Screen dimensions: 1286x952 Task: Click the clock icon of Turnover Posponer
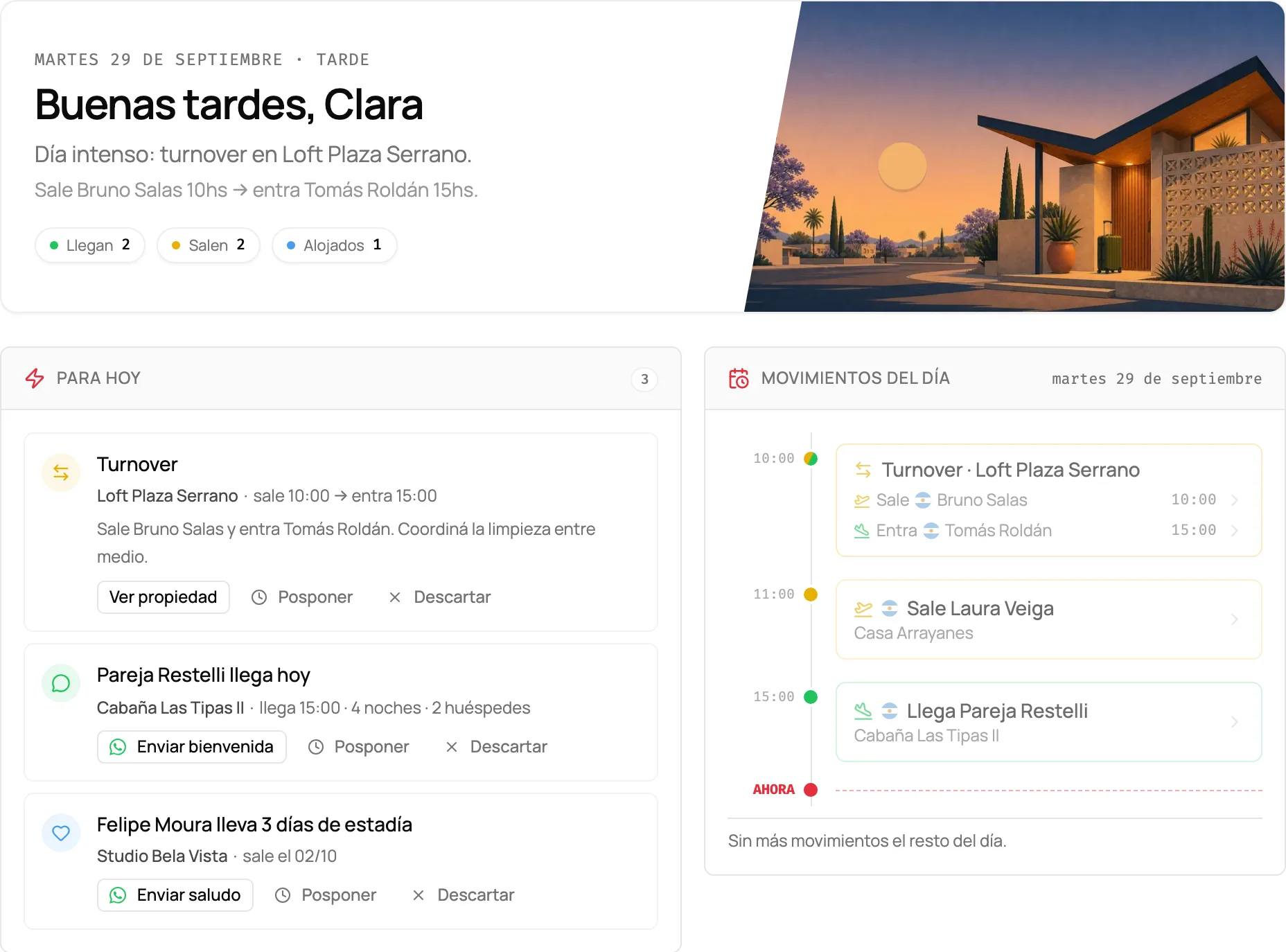(x=259, y=597)
